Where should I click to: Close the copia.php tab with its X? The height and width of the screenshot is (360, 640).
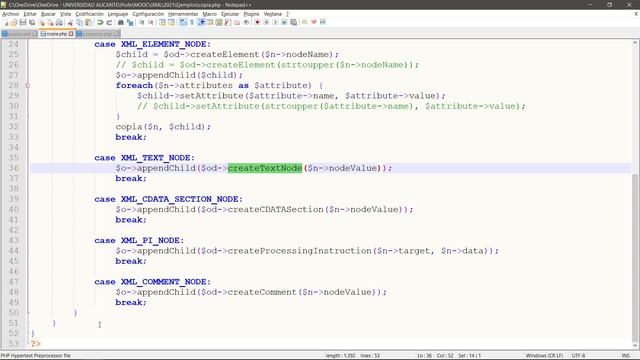tap(71, 34)
